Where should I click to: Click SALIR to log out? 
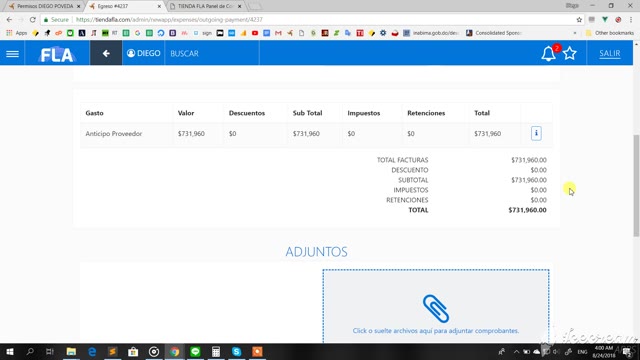point(610,53)
